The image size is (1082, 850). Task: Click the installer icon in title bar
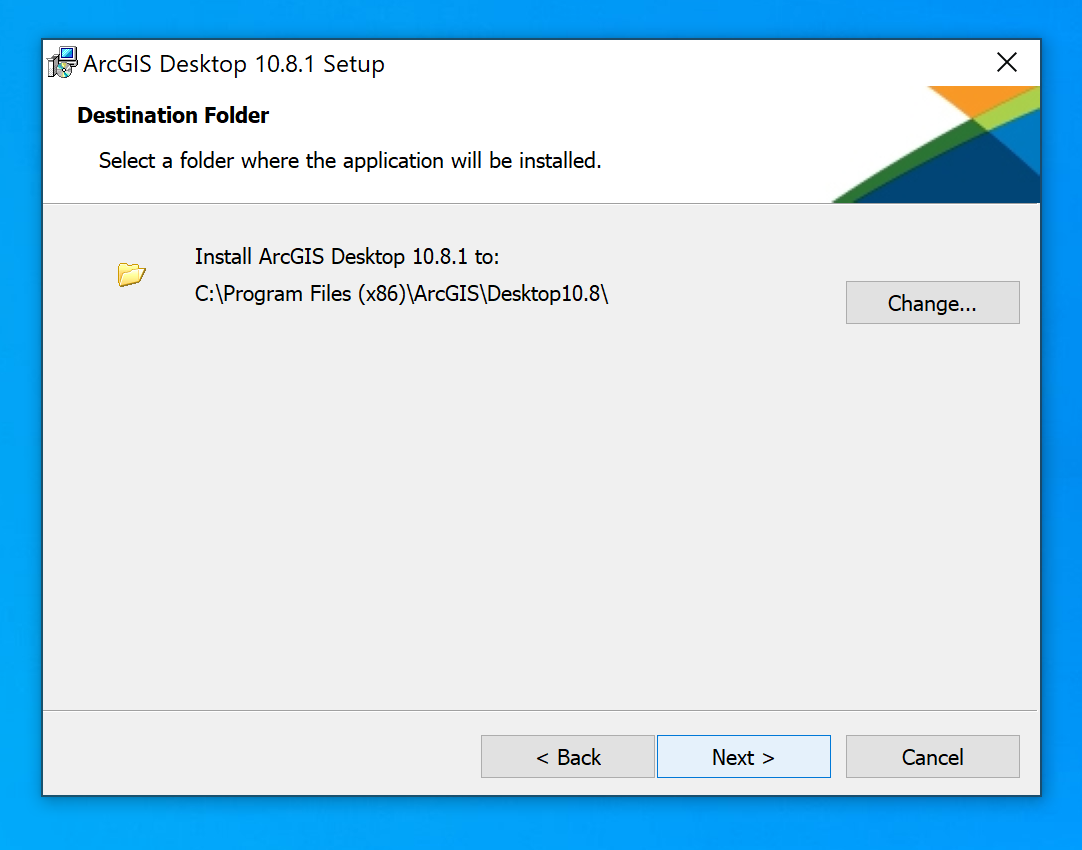[x=62, y=64]
